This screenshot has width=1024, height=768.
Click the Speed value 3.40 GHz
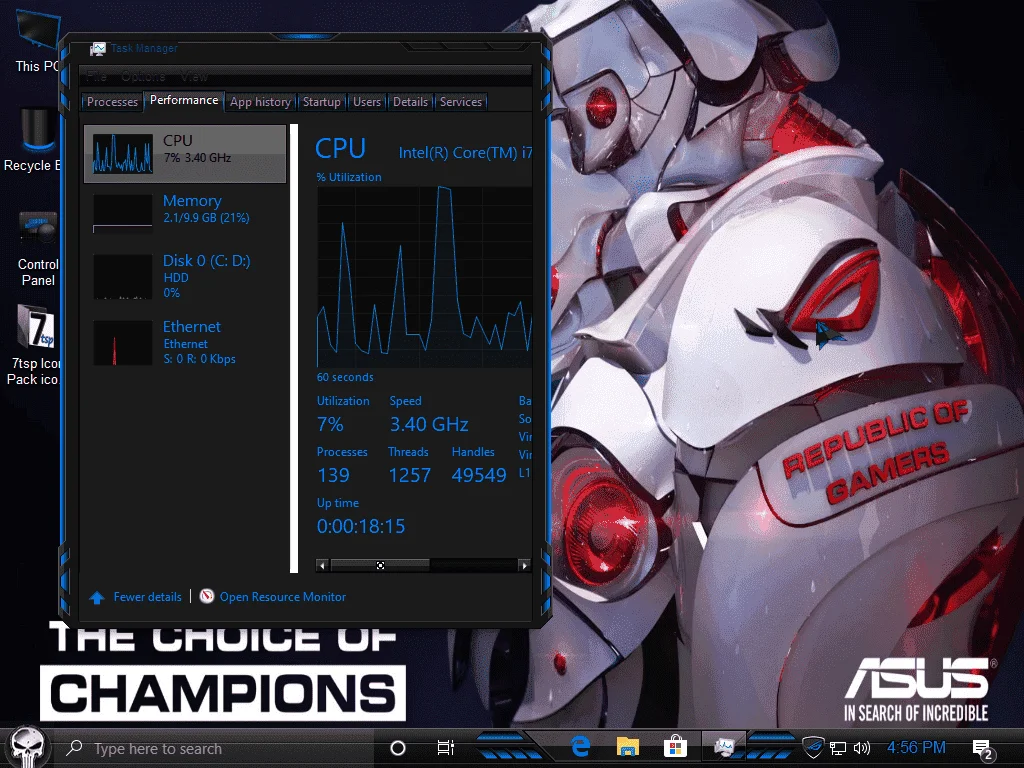(x=428, y=424)
